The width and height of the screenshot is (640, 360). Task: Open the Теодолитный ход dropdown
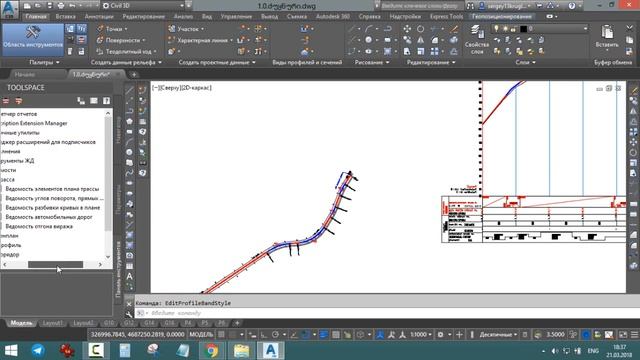127,51
